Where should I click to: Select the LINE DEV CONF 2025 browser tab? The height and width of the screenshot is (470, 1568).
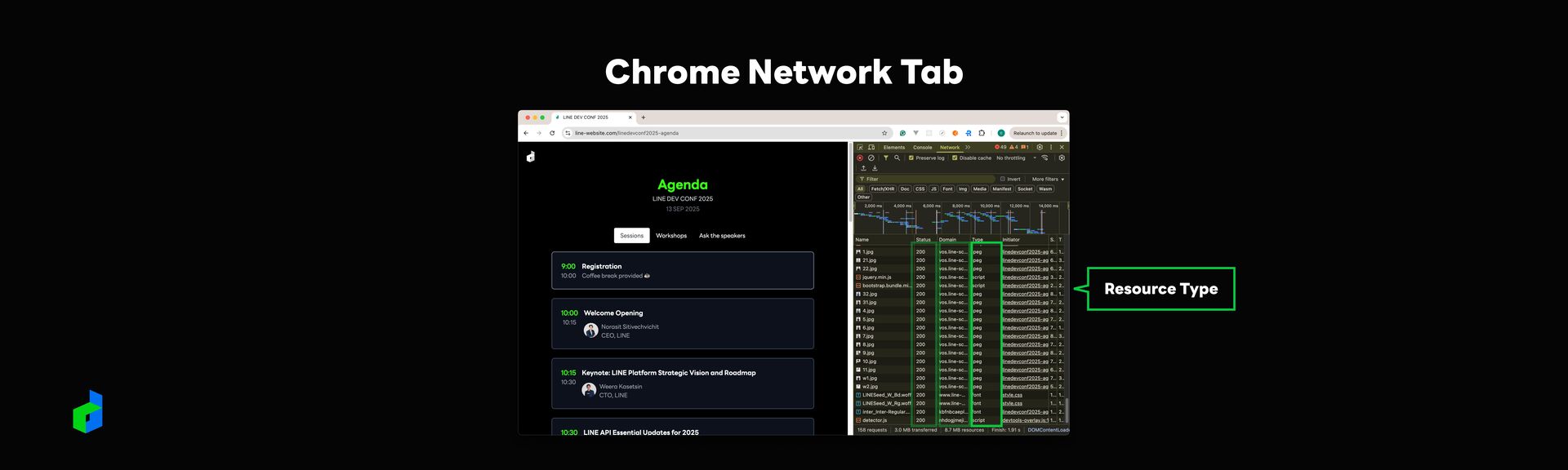pyautogui.click(x=592, y=117)
